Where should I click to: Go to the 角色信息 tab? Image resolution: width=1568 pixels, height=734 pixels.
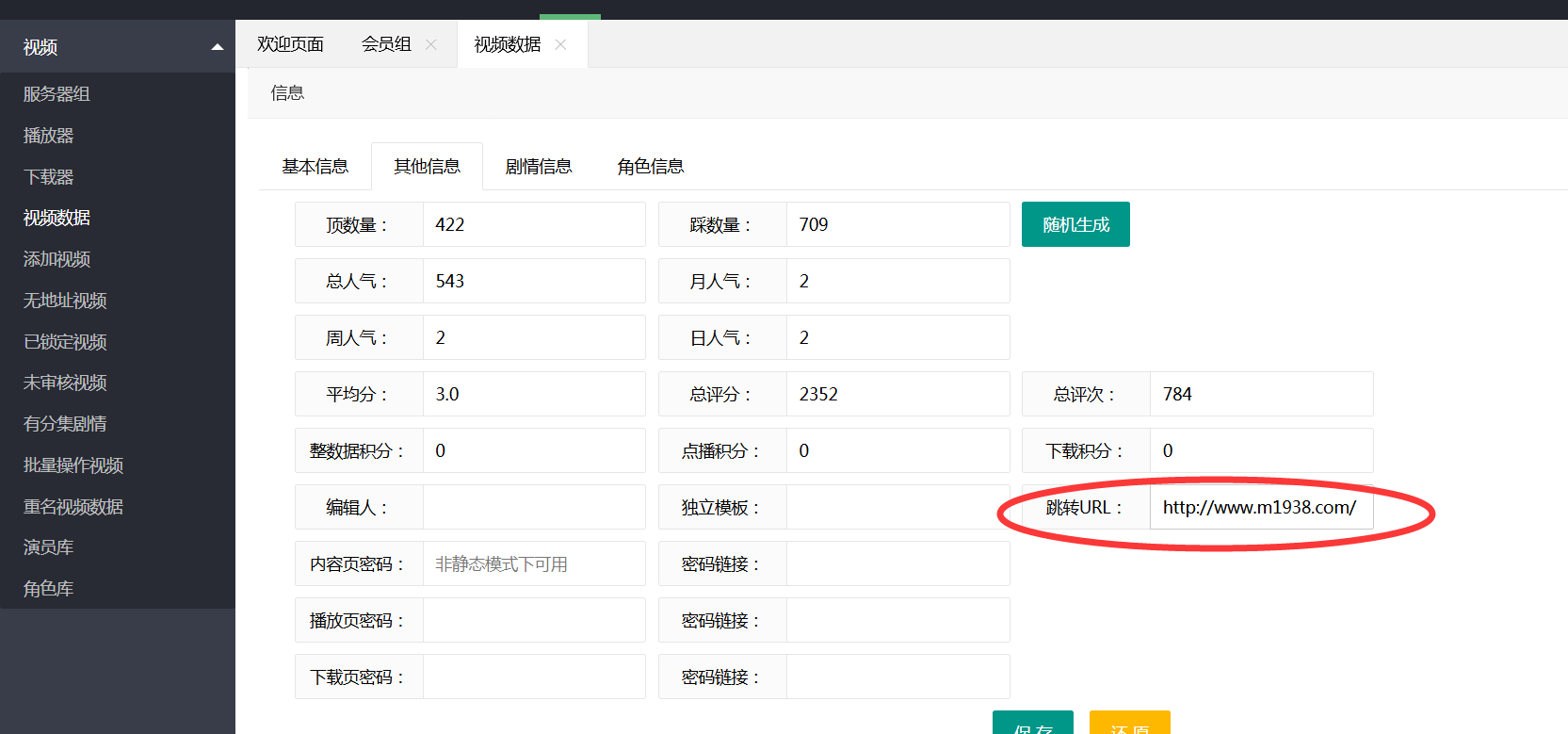(651, 167)
